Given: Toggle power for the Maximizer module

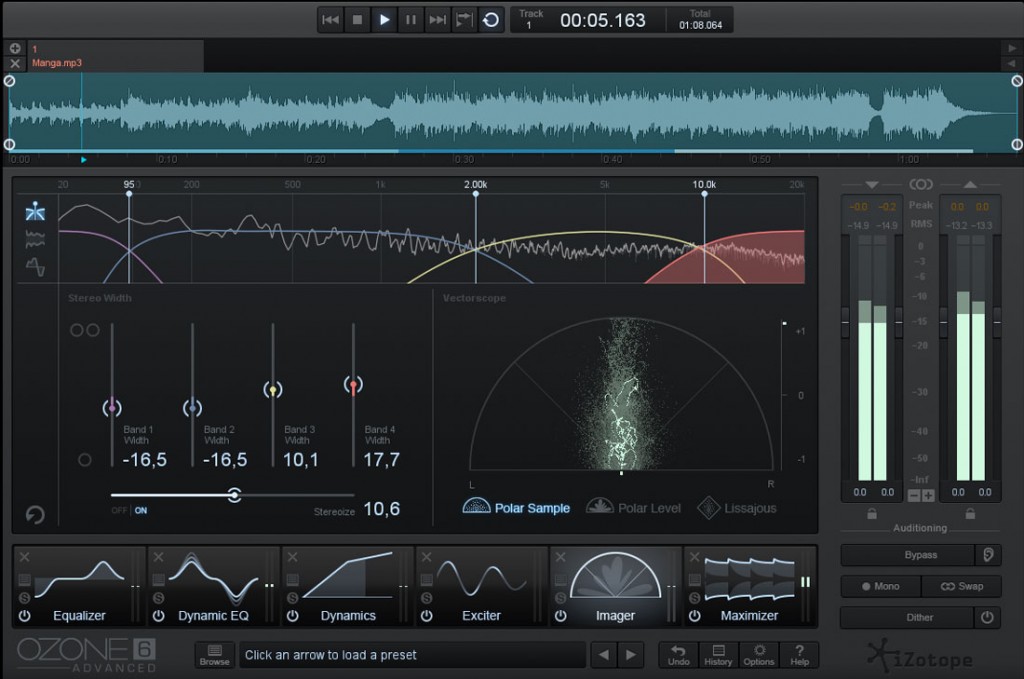Looking at the screenshot, I should [x=694, y=616].
